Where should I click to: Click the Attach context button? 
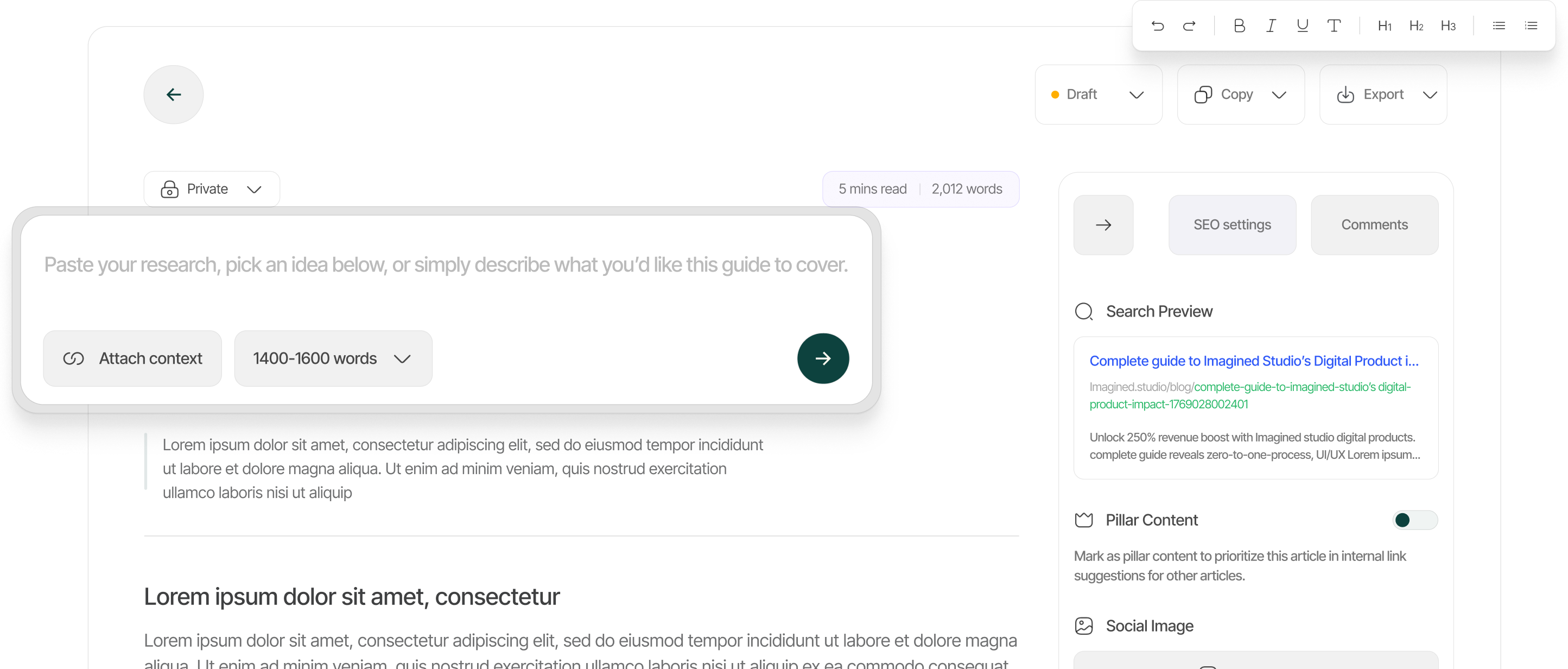[x=132, y=358]
